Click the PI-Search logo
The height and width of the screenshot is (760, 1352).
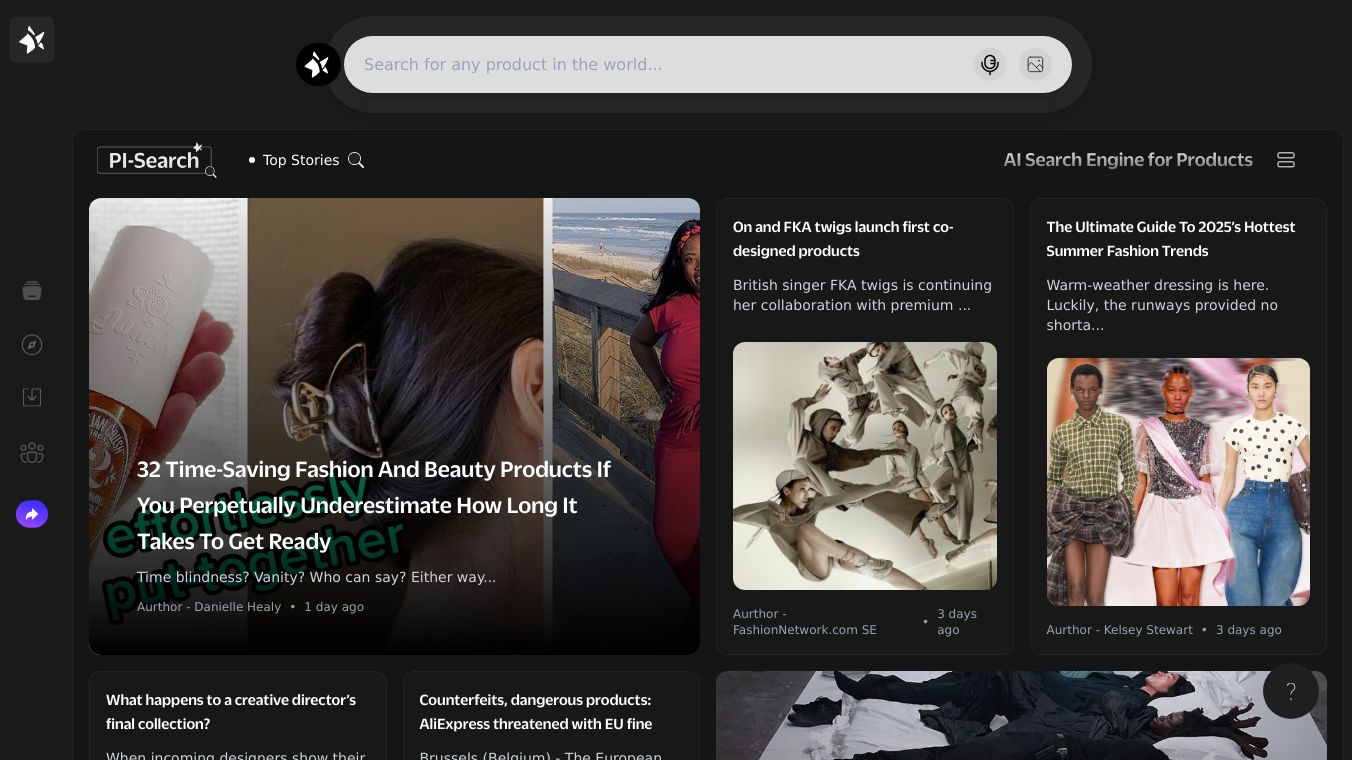pos(155,160)
